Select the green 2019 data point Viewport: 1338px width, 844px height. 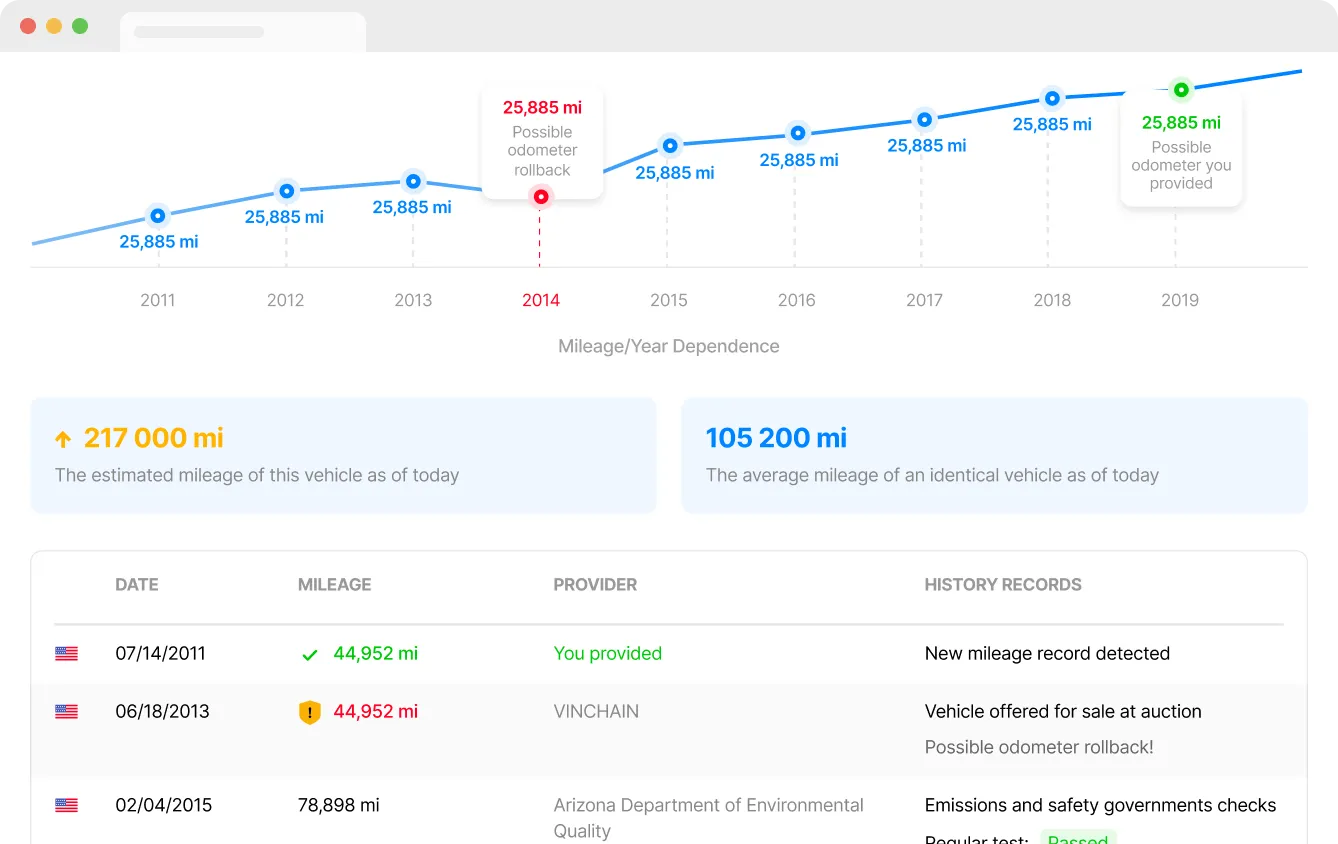coord(1181,90)
